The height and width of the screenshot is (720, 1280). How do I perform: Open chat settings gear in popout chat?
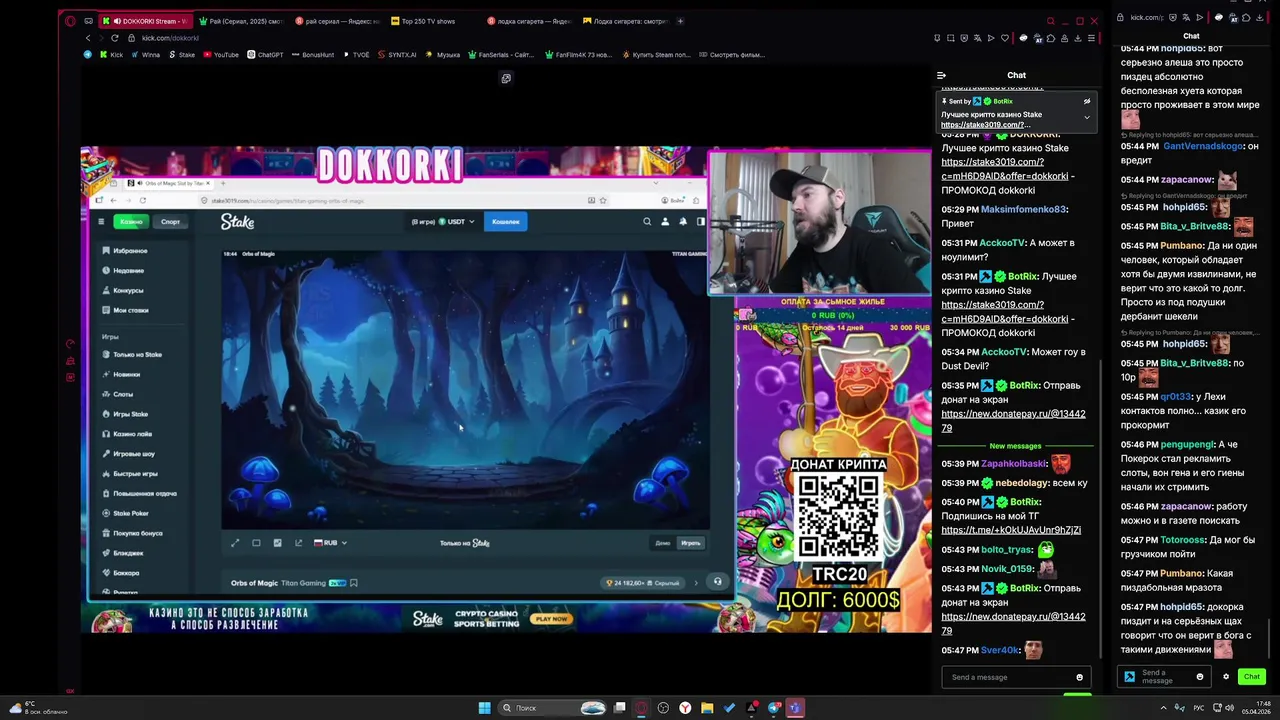click(1226, 677)
